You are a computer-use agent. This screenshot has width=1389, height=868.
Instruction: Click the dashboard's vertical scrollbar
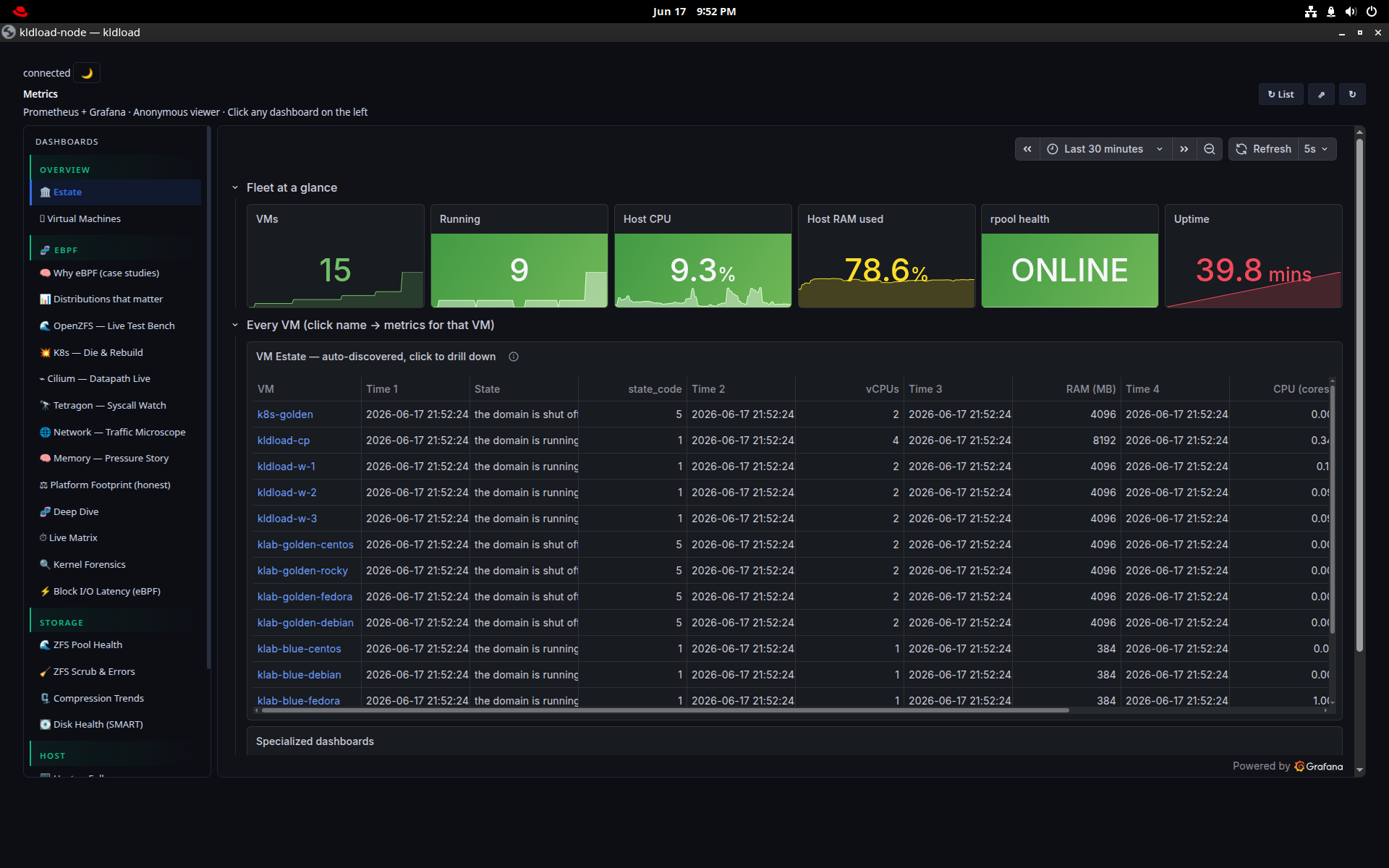click(1359, 396)
